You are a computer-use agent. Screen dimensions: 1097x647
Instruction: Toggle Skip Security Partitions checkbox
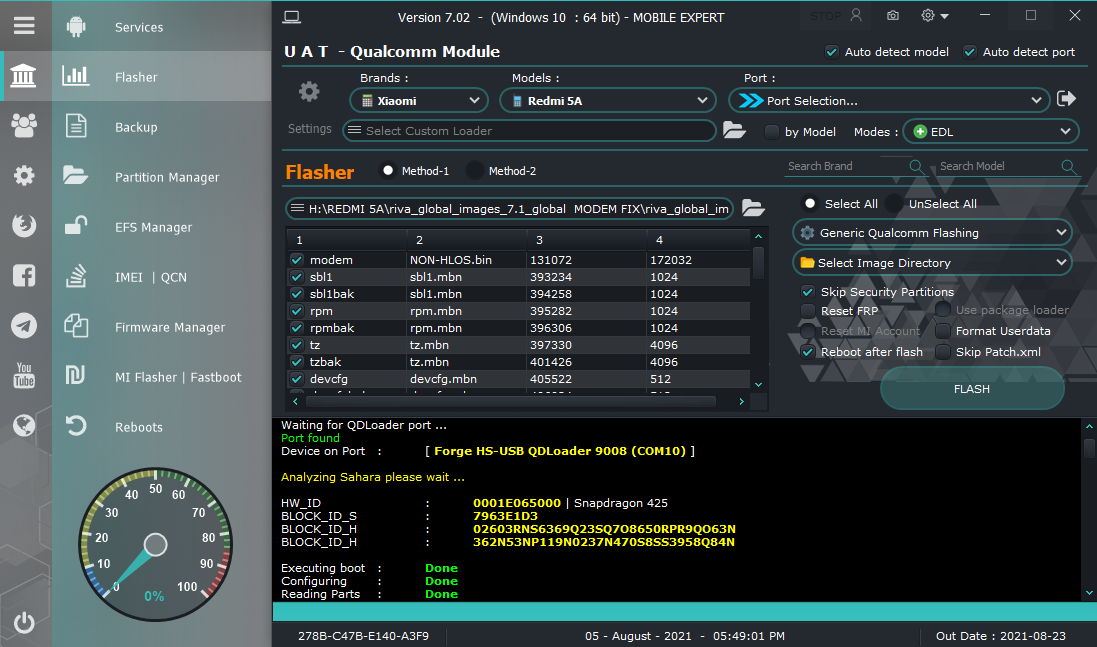click(808, 292)
